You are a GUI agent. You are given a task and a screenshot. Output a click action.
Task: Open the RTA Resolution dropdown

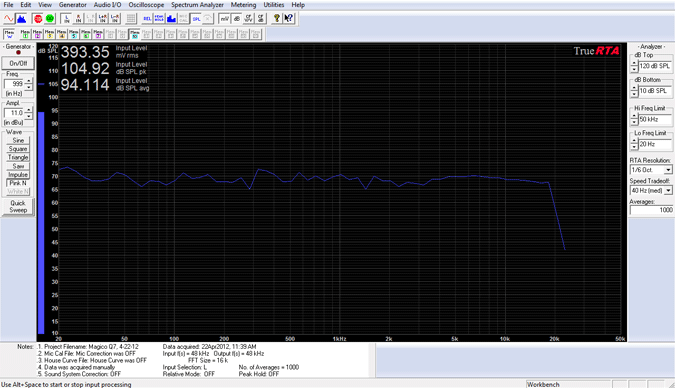click(651, 170)
